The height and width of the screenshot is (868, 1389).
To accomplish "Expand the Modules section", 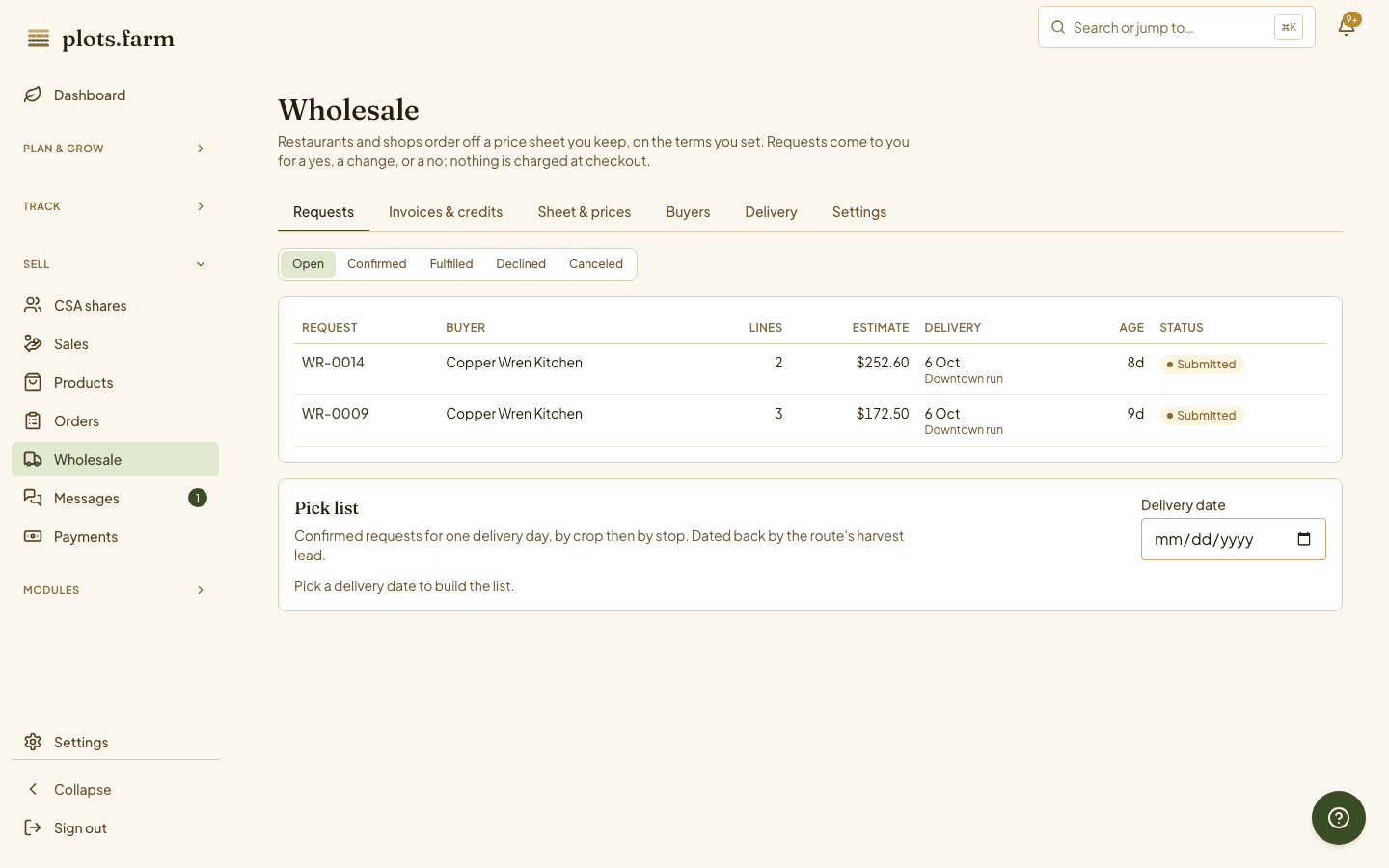I will [115, 590].
